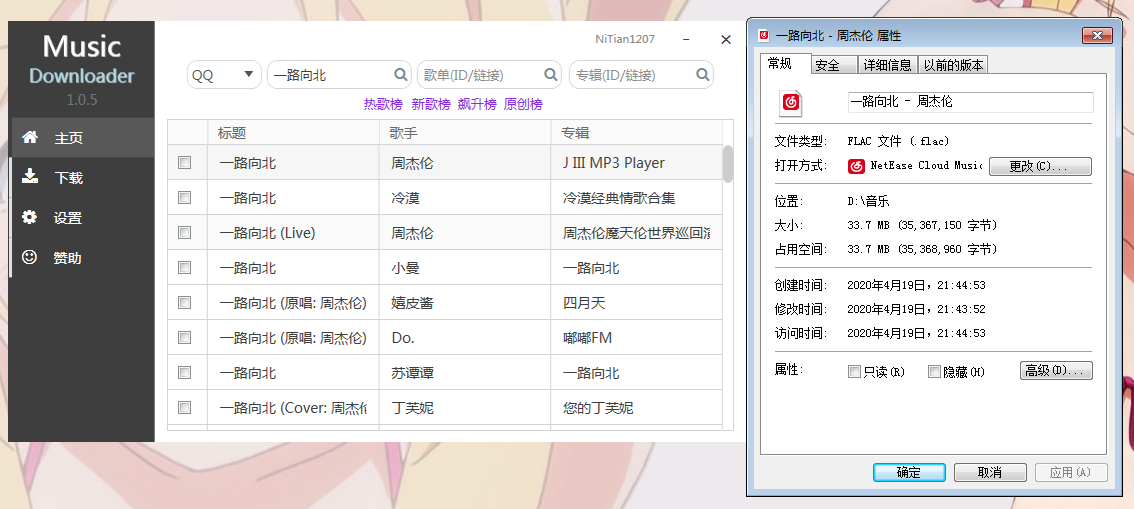This screenshot has width=1134, height=509.
Task: Click the search magnifier in the song search box
Action: click(401, 74)
